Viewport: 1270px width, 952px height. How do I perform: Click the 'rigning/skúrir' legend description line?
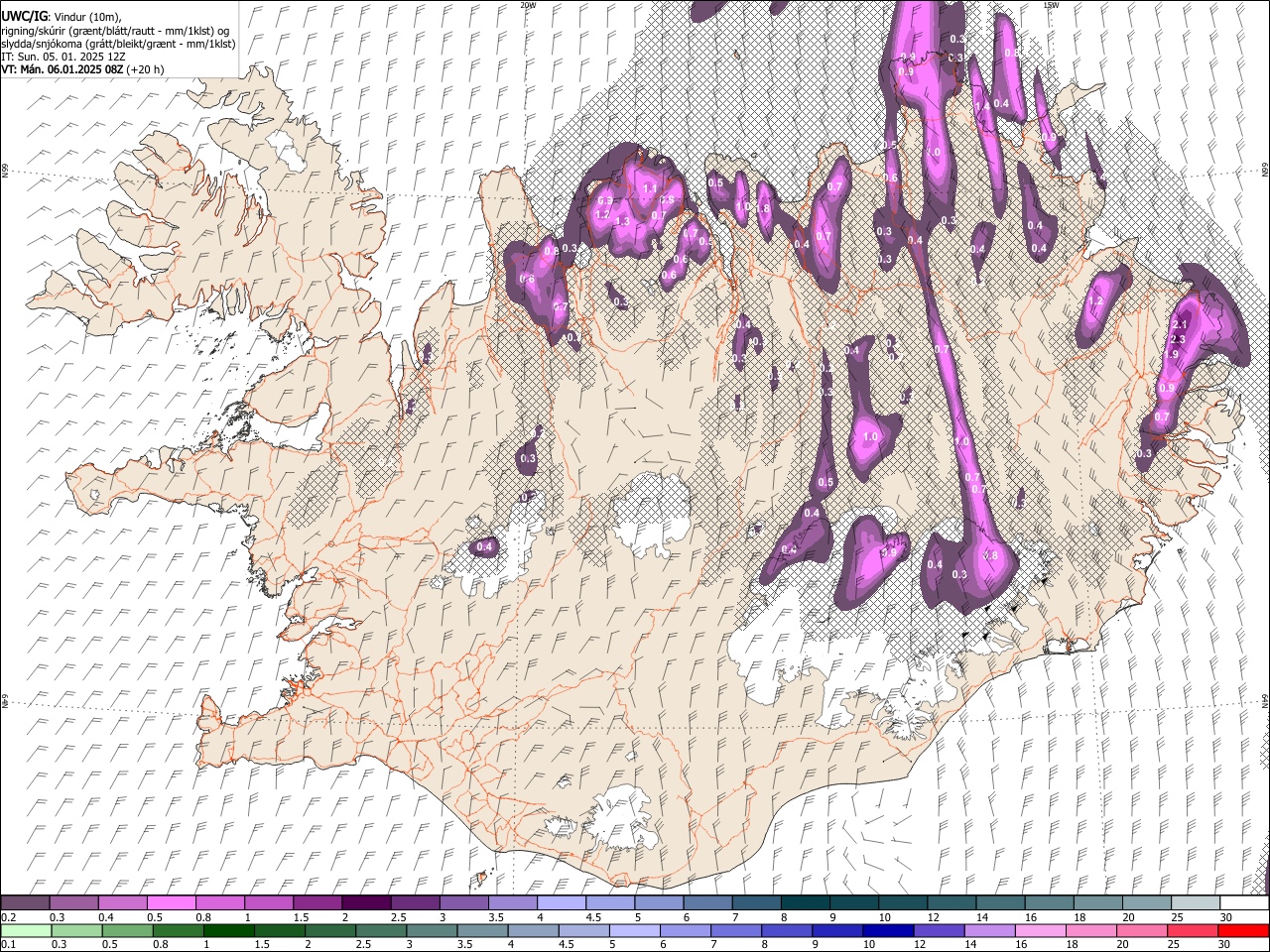point(114,31)
